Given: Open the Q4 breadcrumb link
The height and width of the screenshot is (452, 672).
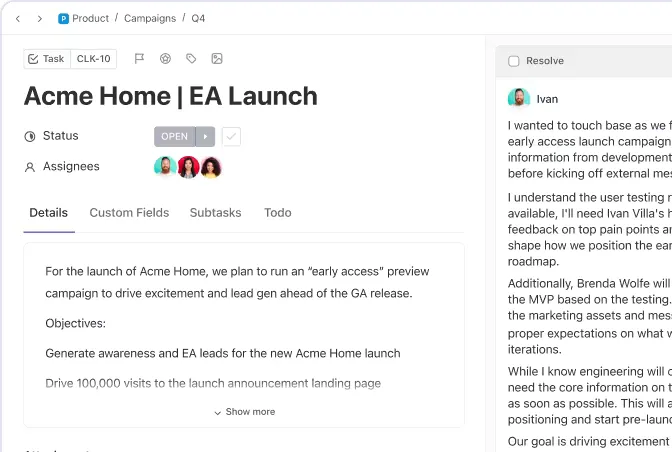Looking at the screenshot, I should (198, 18).
